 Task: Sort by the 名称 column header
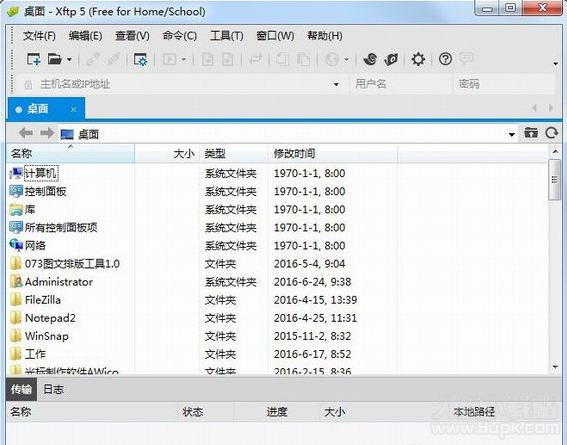click(71, 154)
